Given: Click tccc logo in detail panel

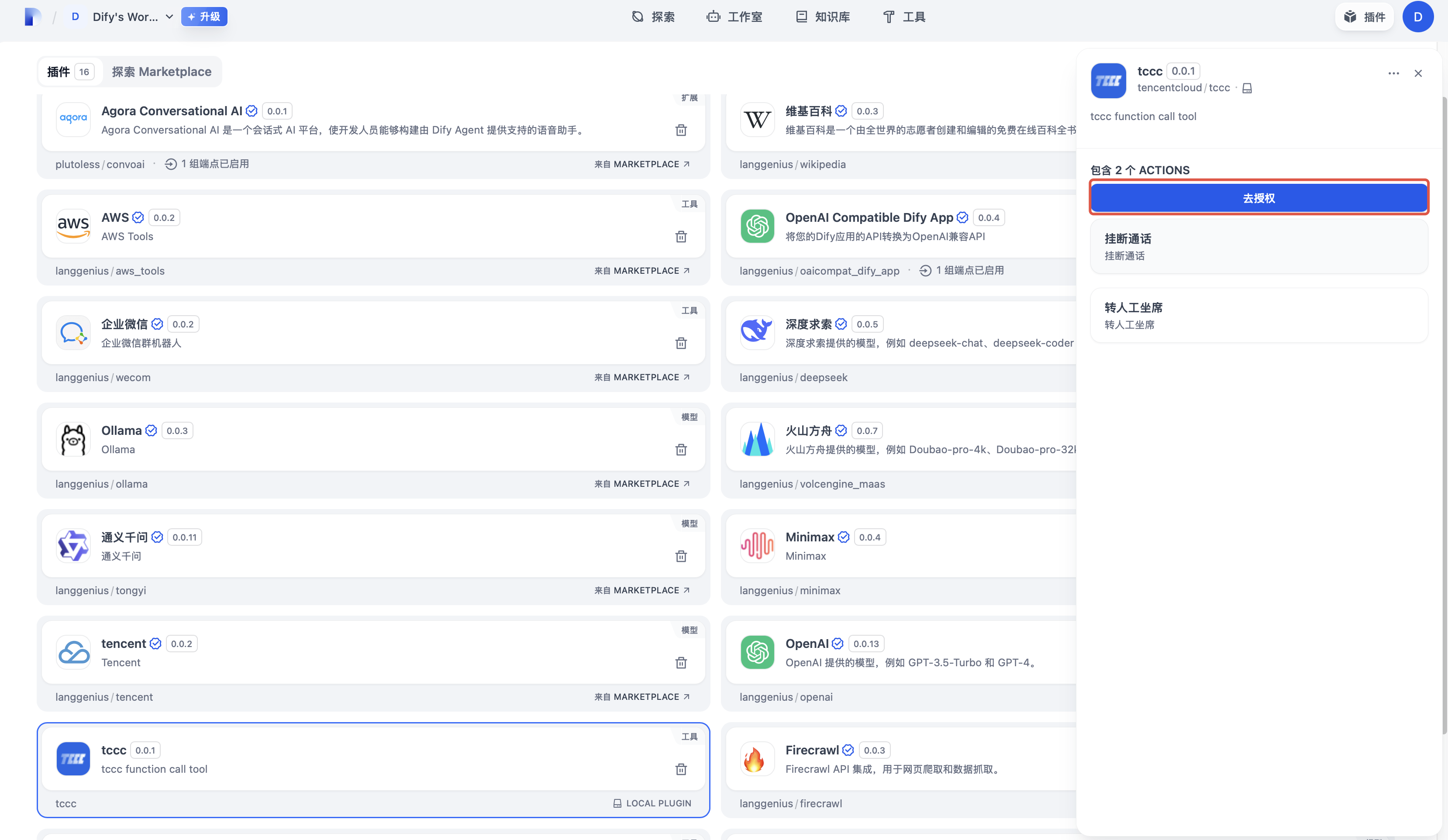Looking at the screenshot, I should pos(1108,80).
